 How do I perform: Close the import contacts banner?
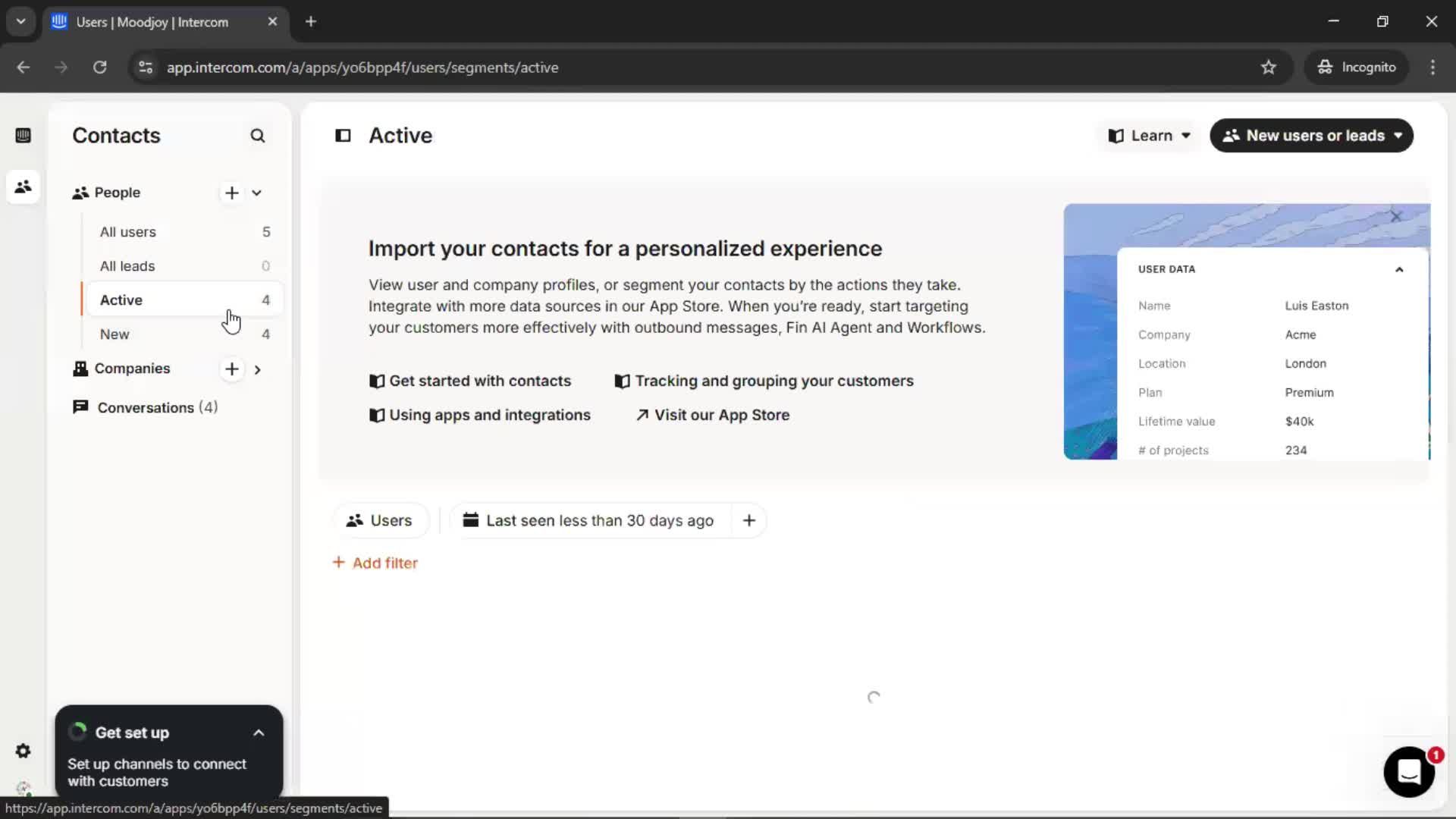pyautogui.click(x=1396, y=217)
